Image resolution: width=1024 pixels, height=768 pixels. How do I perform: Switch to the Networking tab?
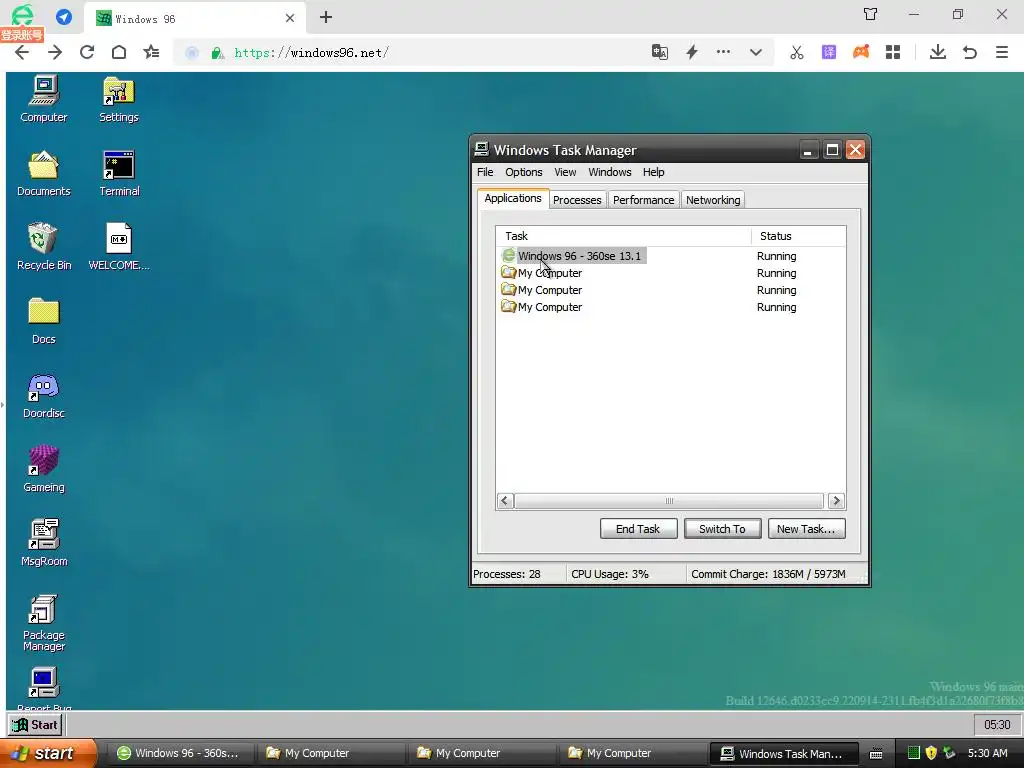pyautogui.click(x=713, y=200)
